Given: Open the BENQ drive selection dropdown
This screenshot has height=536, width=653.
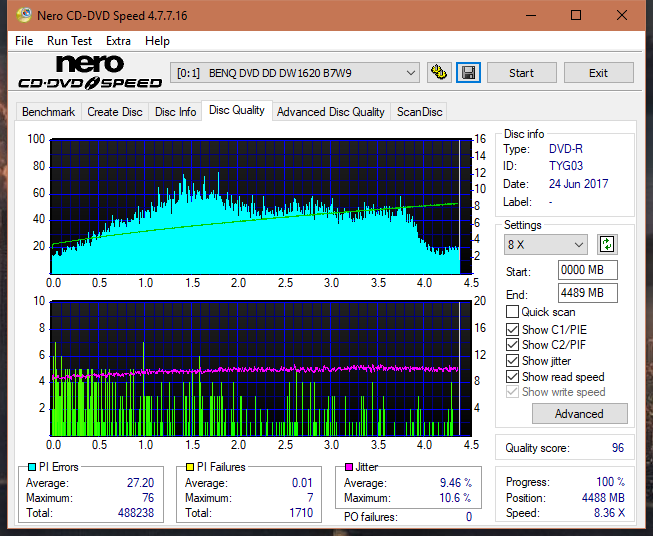Looking at the screenshot, I should pyautogui.click(x=295, y=73).
